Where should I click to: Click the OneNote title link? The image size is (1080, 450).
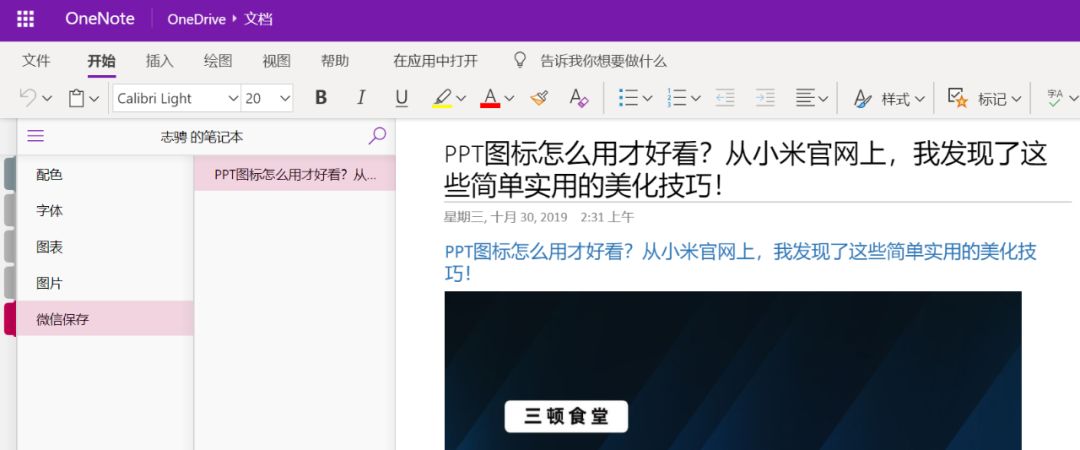coord(100,19)
